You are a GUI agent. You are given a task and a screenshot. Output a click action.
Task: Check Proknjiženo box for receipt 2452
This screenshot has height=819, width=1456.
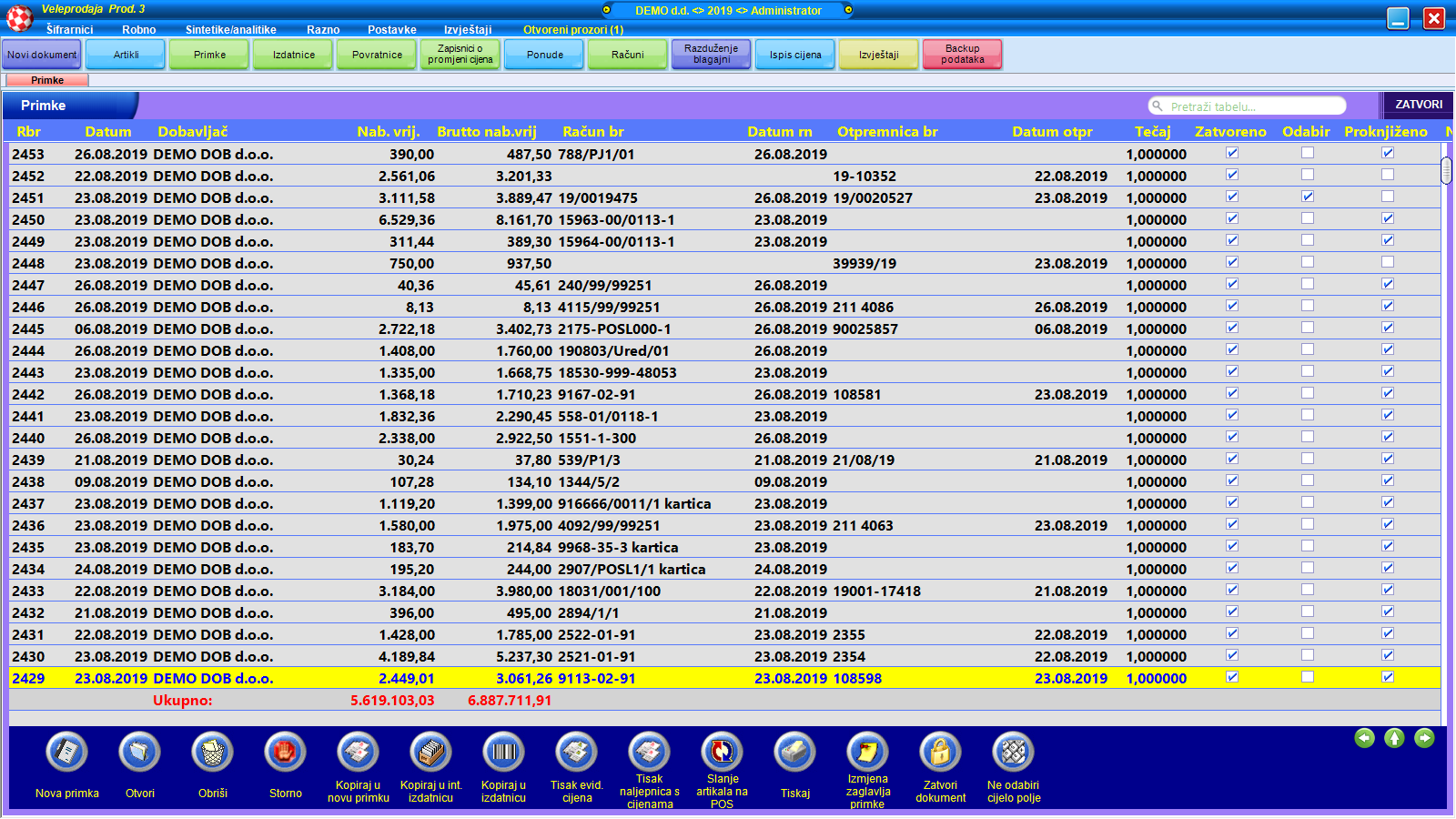pyautogui.click(x=1388, y=175)
